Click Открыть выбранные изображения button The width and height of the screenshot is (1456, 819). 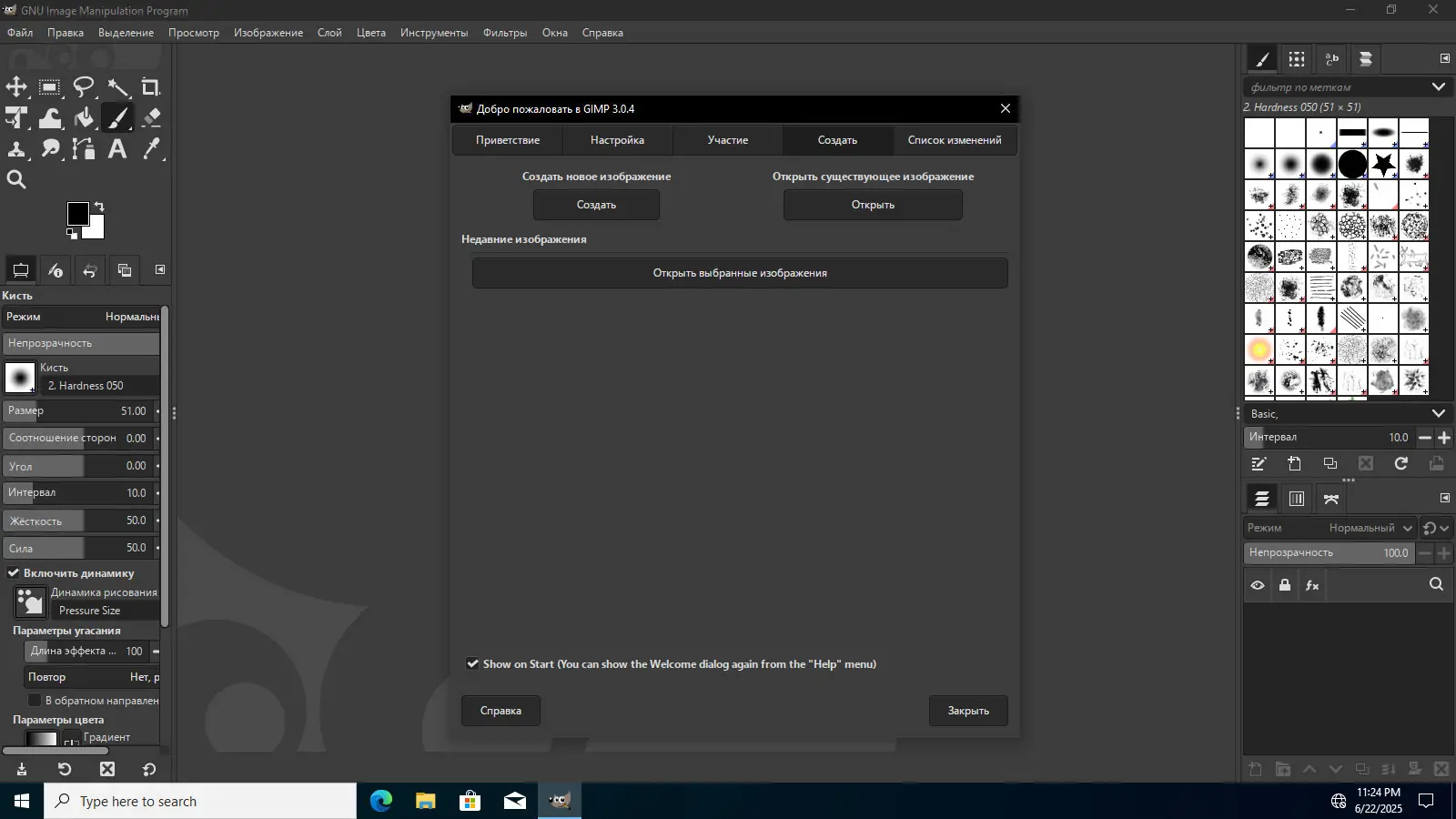pyautogui.click(x=740, y=273)
